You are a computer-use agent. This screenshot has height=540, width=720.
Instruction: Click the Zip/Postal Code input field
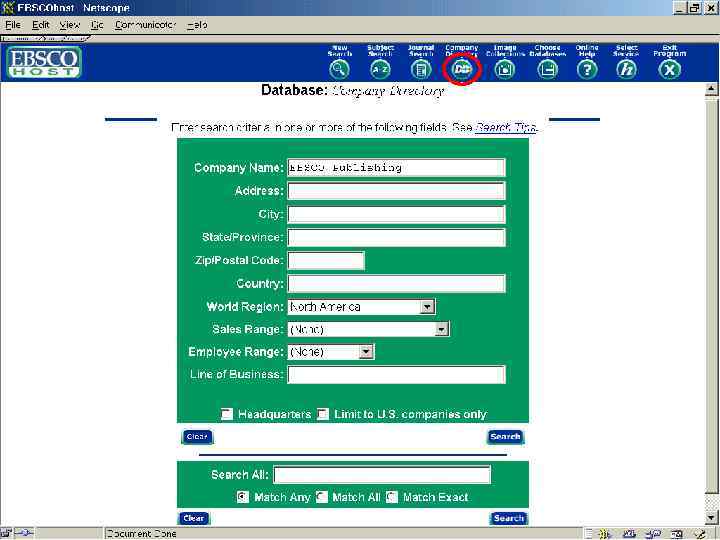(326, 260)
